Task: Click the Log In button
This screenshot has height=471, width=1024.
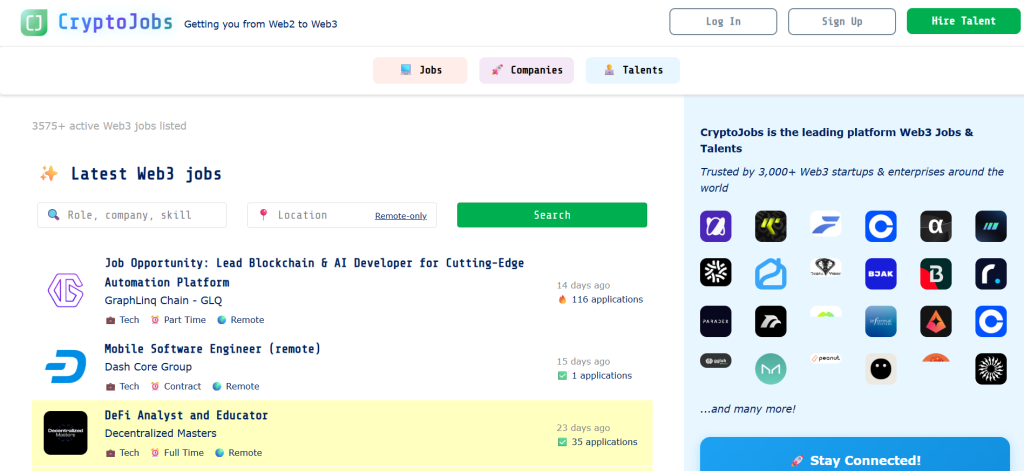Action: coord(723,22)
